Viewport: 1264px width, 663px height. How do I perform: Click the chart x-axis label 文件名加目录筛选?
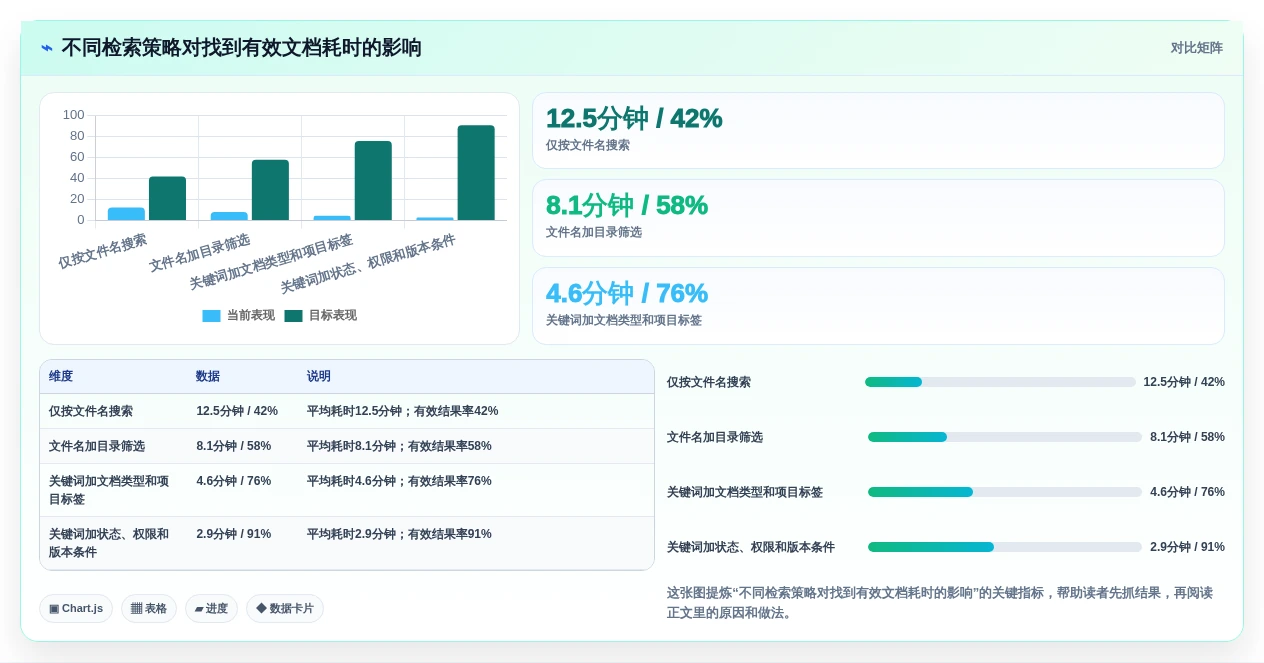coord(199,252)
